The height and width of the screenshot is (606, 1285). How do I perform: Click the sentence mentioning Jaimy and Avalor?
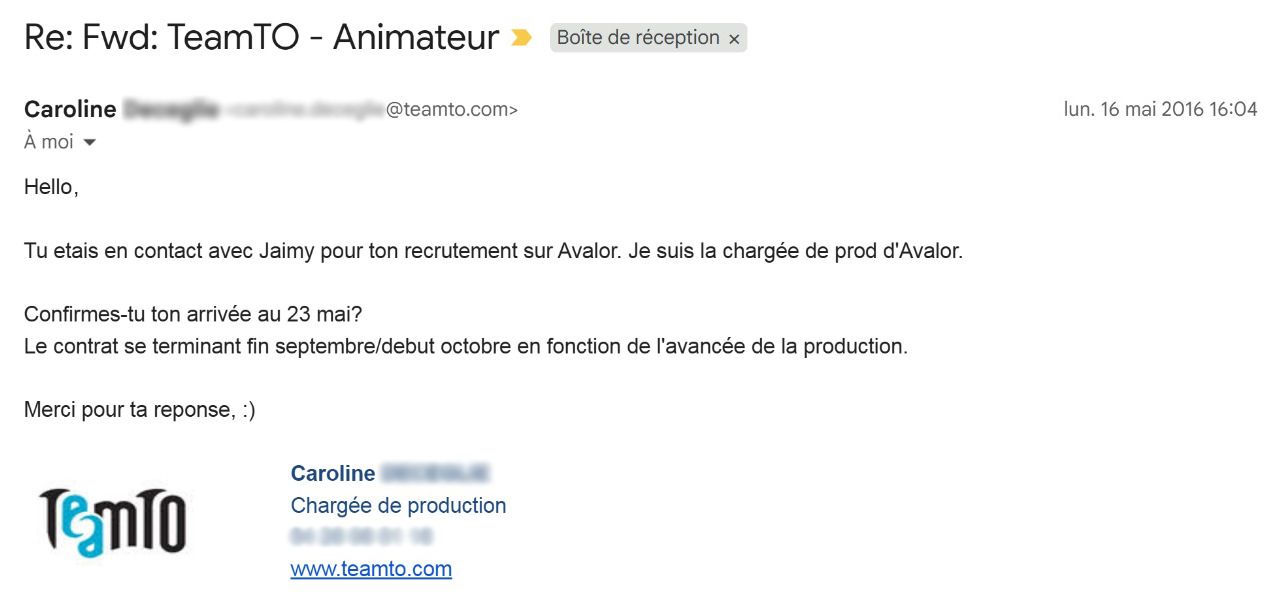coord(493,251)
